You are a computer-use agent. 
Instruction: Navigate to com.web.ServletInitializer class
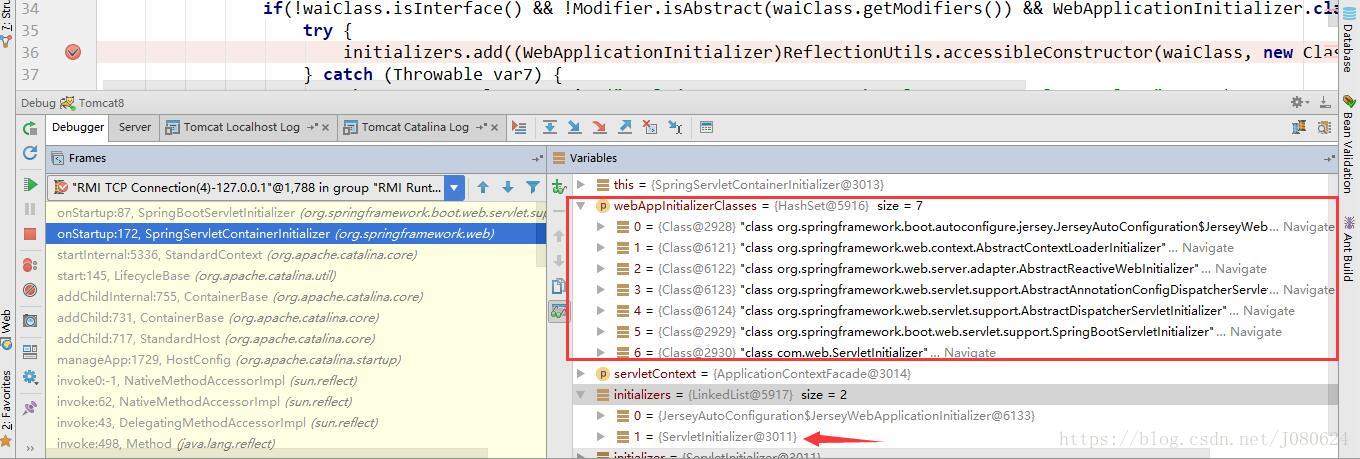coord(969,352)
